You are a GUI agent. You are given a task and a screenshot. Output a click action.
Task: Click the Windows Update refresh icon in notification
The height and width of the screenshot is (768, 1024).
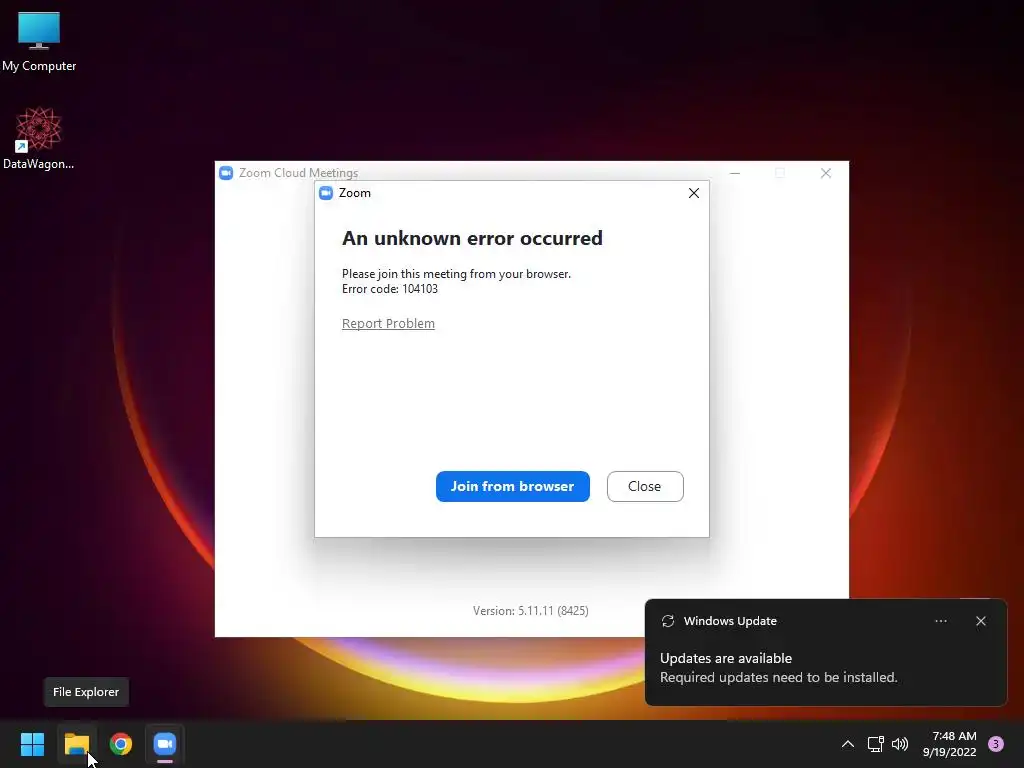click(x=668, y=621)
